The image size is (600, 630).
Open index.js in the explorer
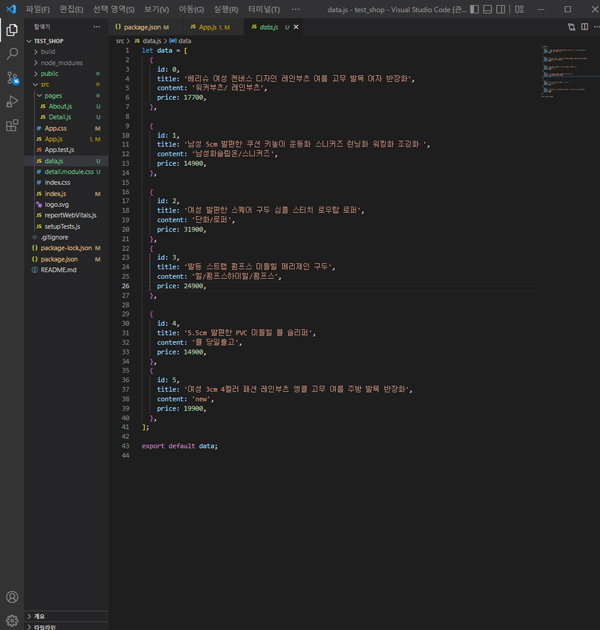point(66,194)
